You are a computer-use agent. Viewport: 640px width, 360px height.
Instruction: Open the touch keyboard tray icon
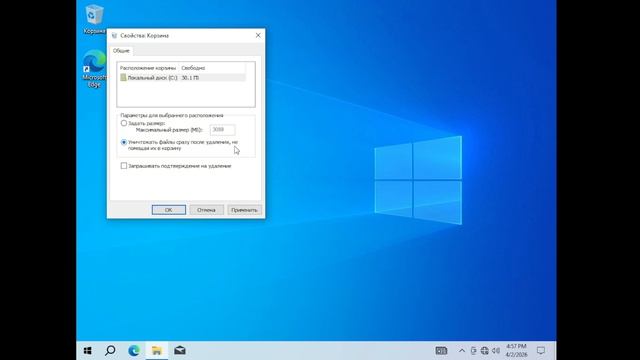(x=441, y=351)
